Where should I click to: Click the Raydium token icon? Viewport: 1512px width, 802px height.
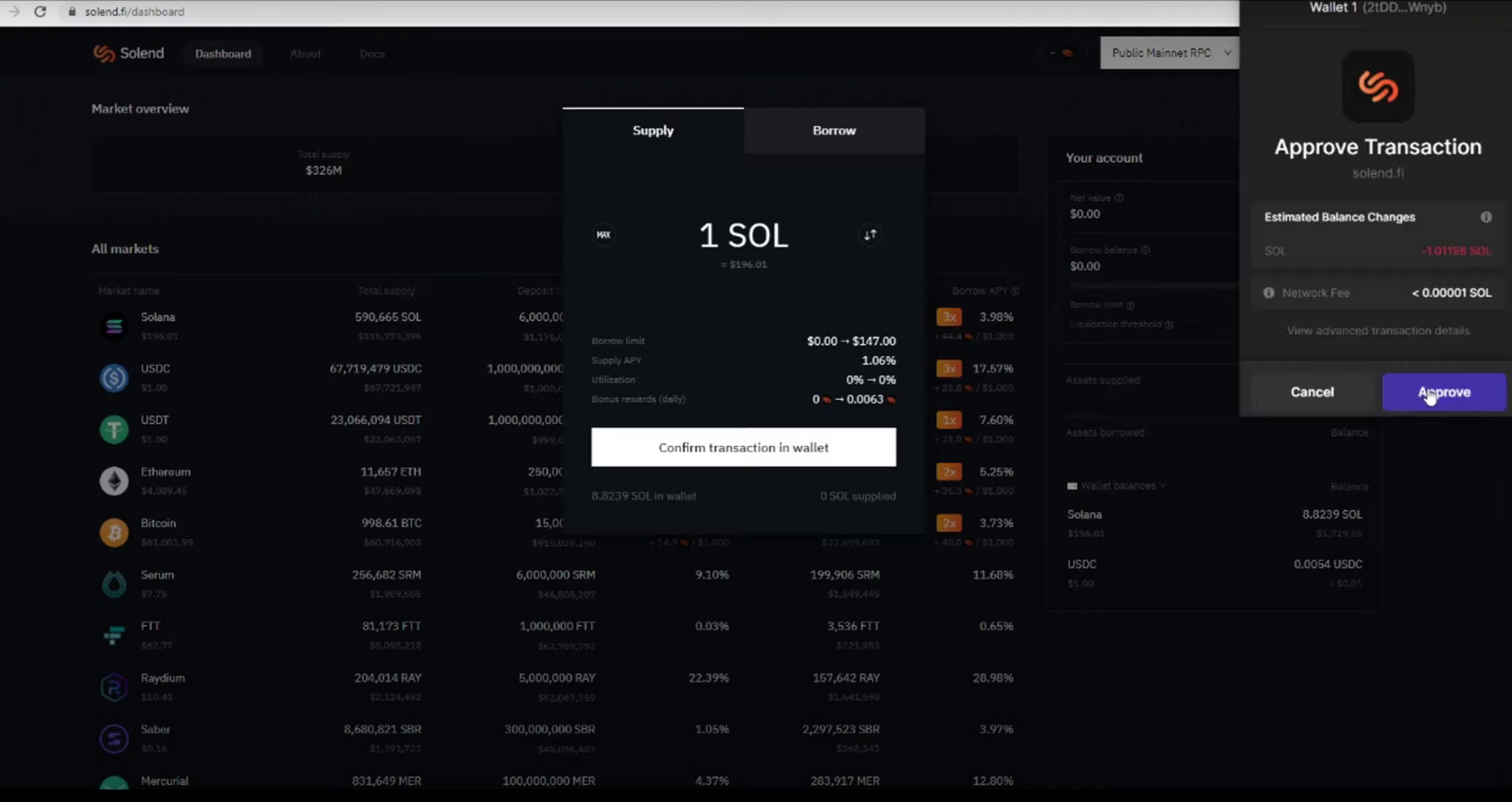pos(113,686)
